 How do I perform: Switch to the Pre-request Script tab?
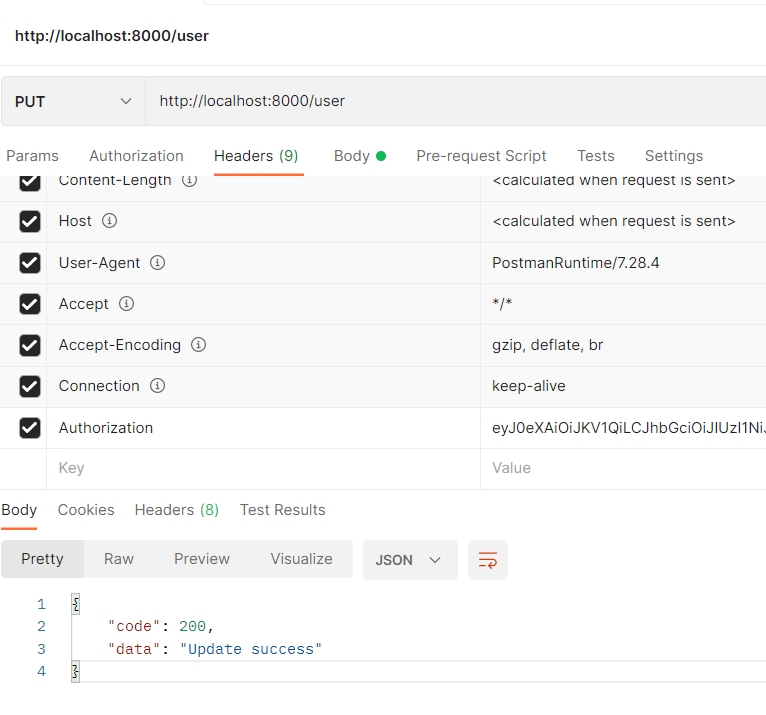tap(481, 156)
